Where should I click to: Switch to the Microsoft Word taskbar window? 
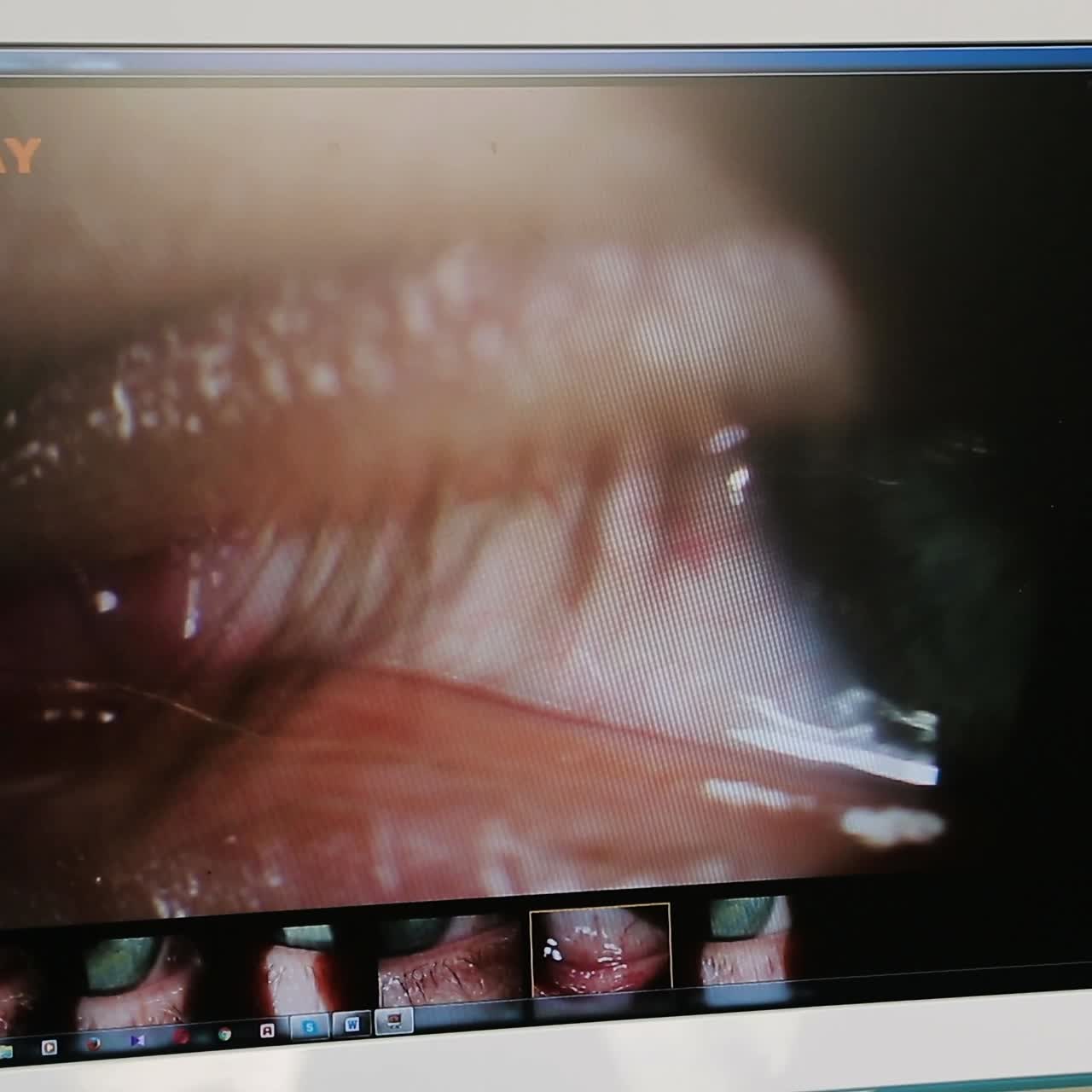tap(351, 1024)
